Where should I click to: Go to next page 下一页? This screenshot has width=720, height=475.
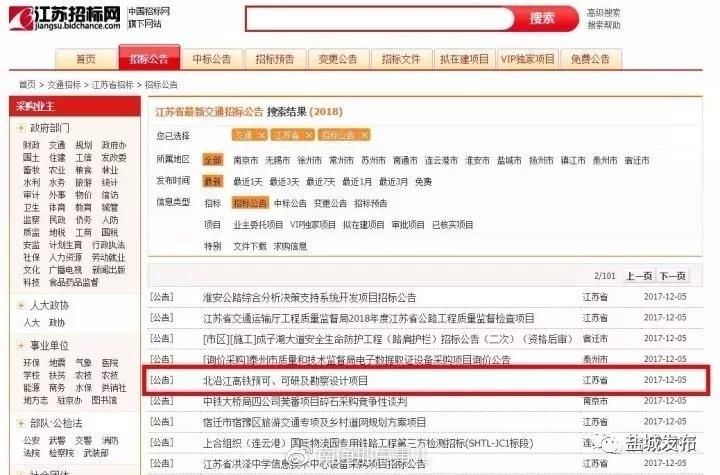[x=673, y=276]
